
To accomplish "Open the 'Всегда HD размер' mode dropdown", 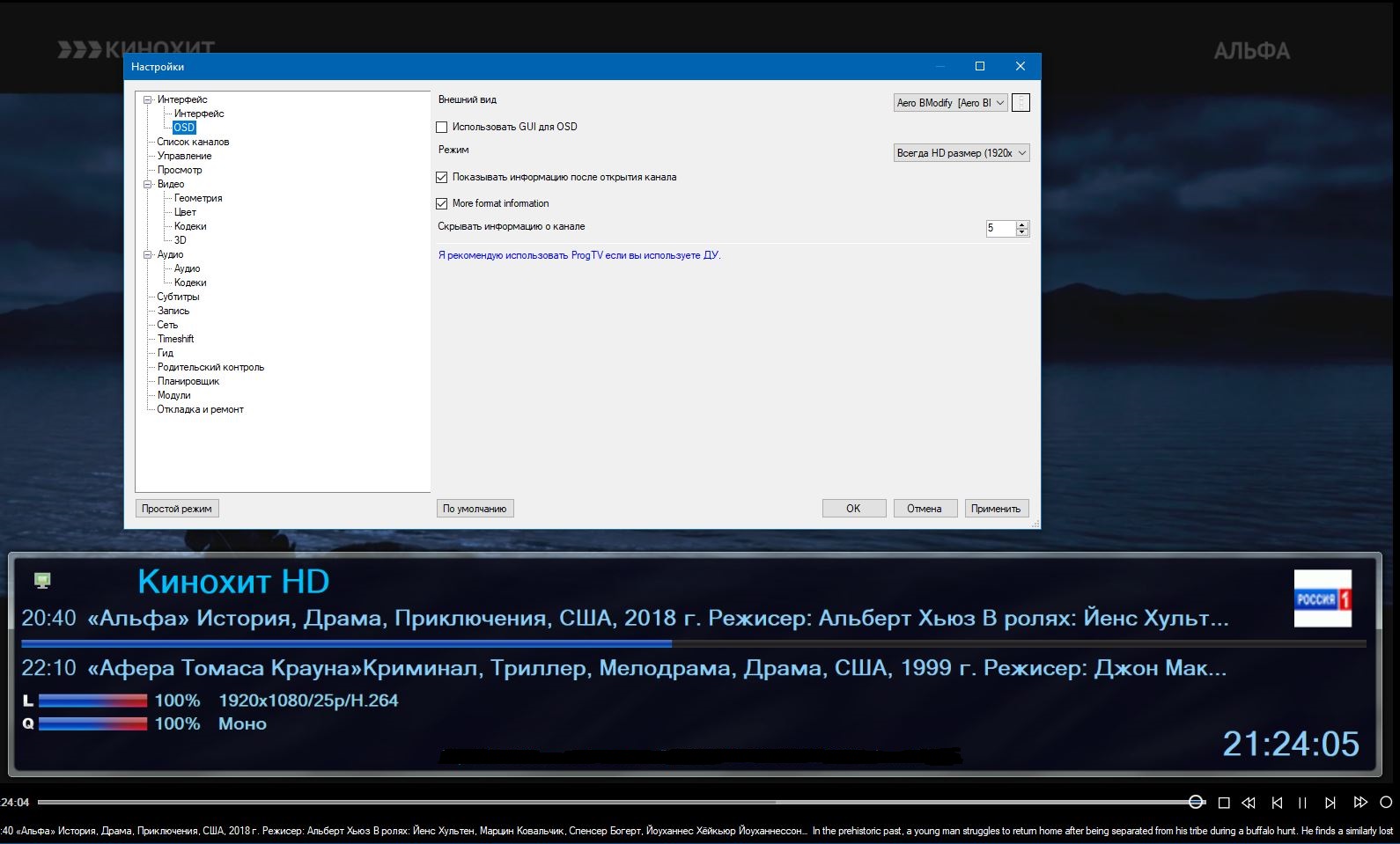I will pos(962,153).
